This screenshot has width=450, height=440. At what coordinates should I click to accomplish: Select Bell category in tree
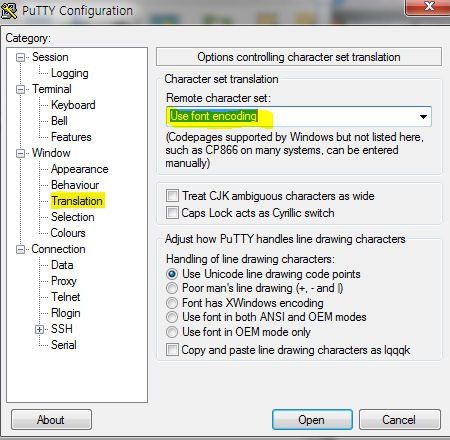point(59,121)
